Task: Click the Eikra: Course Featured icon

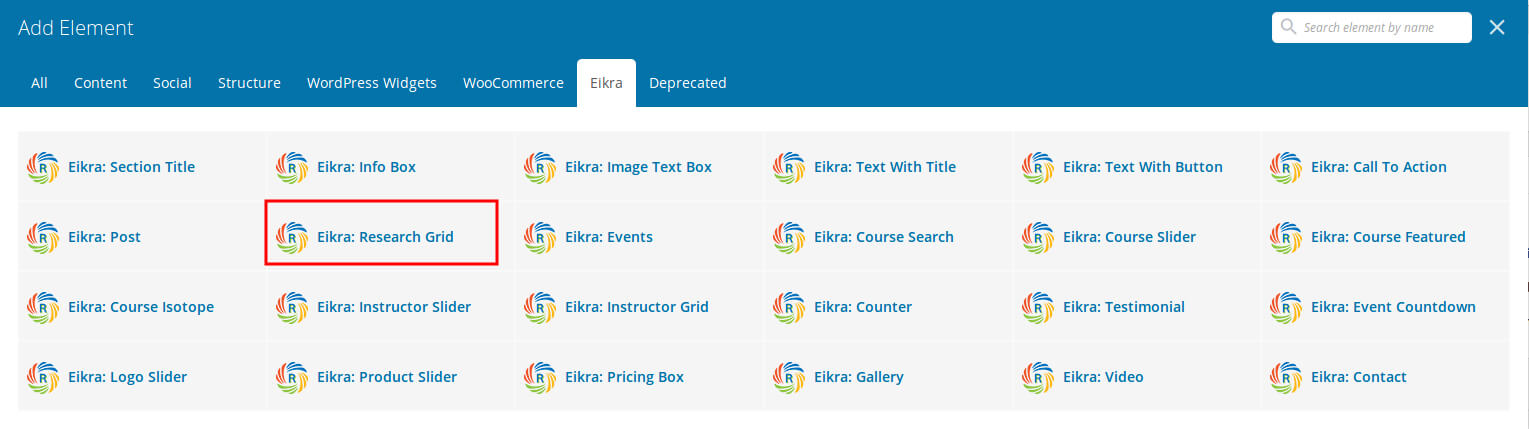Action: tap(1286, 237)
